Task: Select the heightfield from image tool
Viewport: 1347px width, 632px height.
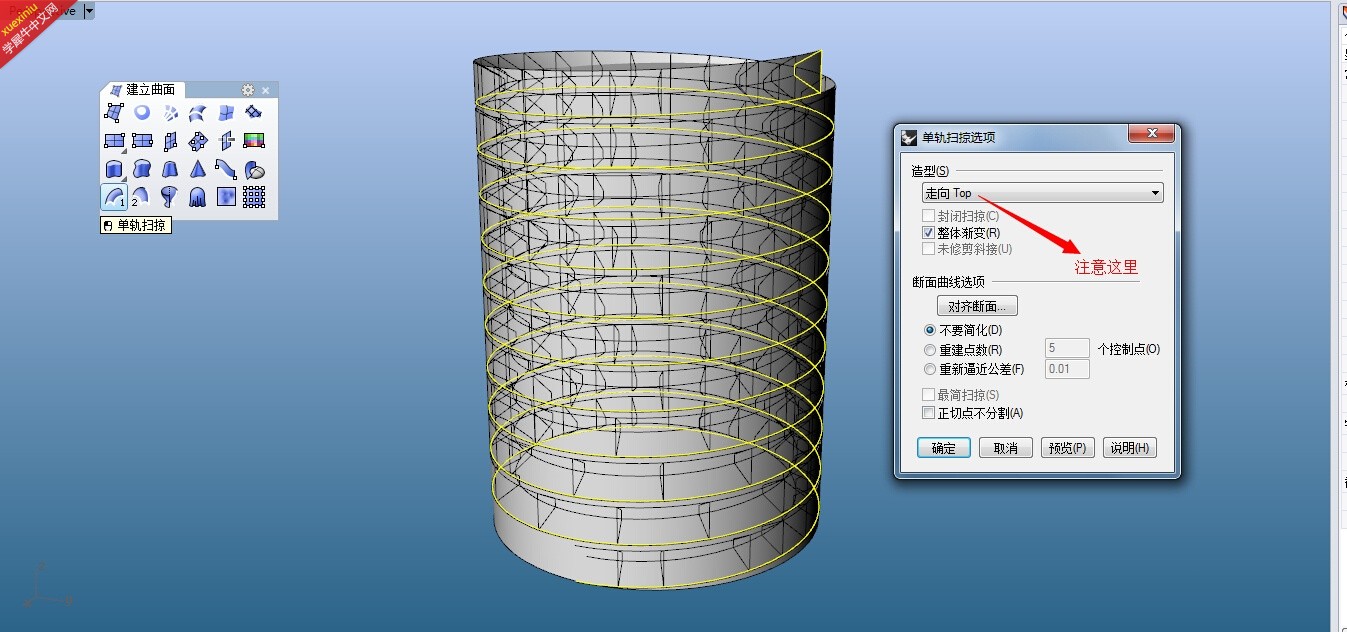Action: click(x=226, y=197)
